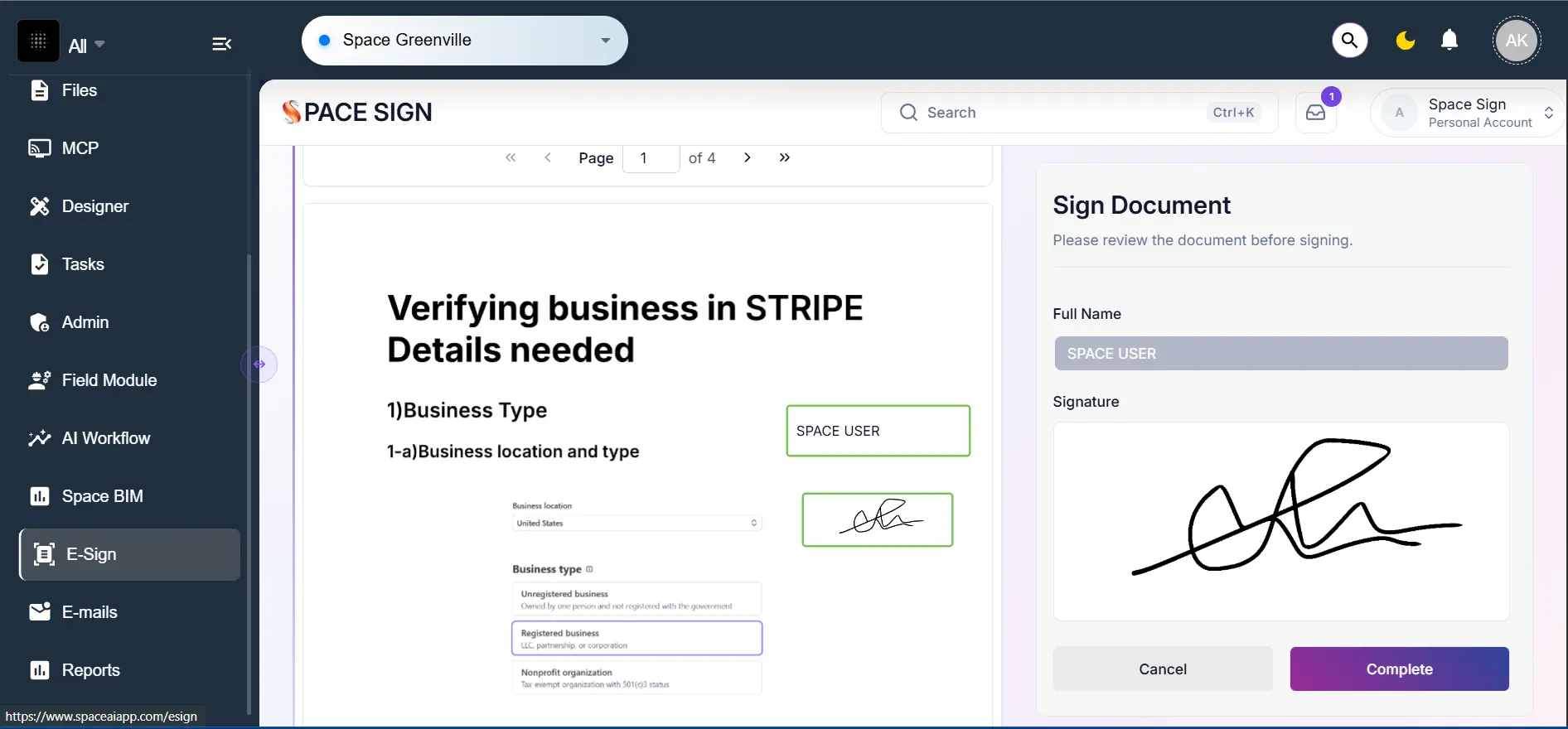Click the SPACE SIGN logo
The height and width of the screenshot is (729, 1568).
point(357,112)
